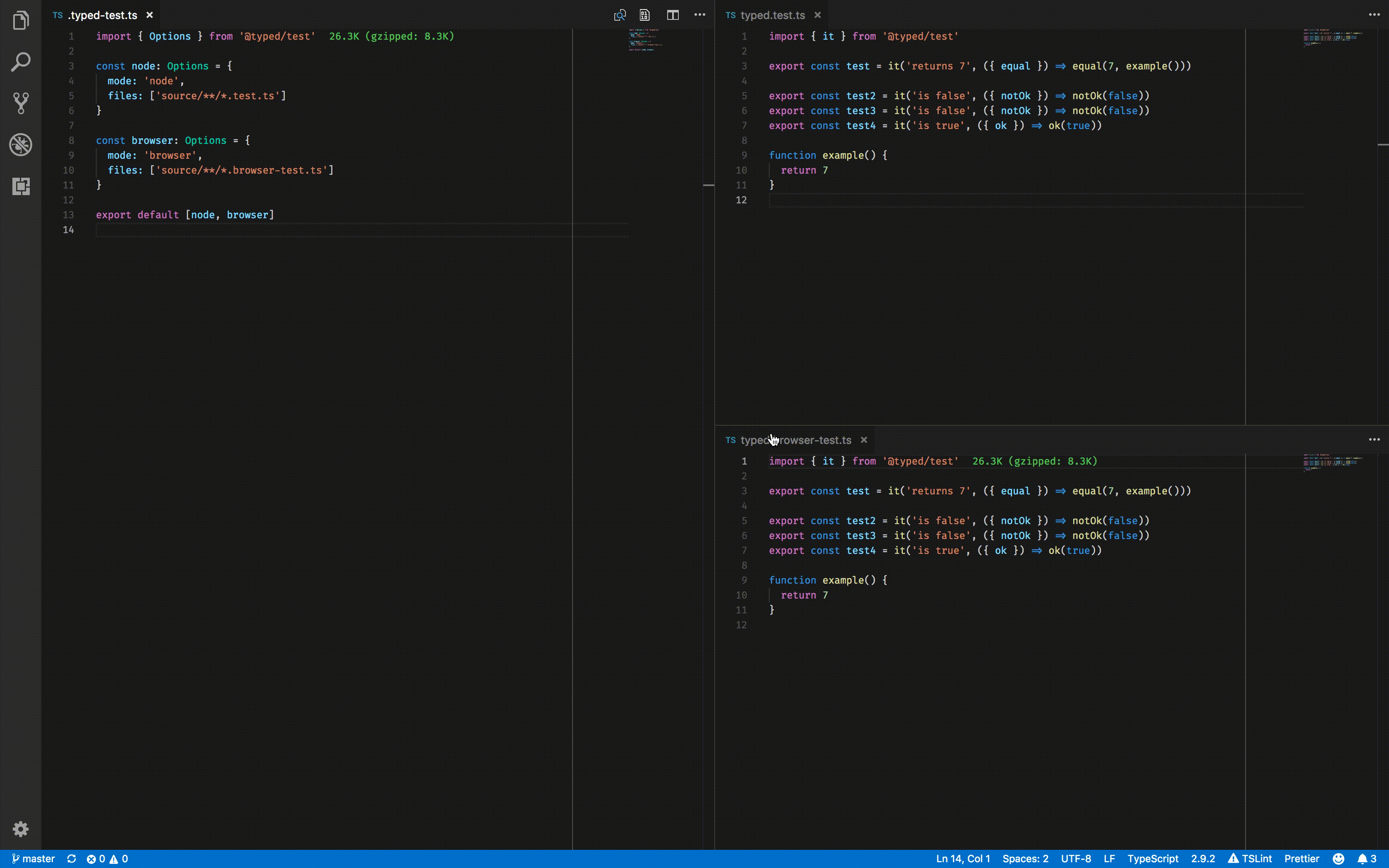Click the feedback smiley icon
The width and height of the screenshot is (1389, 868).
point(1339,859)
